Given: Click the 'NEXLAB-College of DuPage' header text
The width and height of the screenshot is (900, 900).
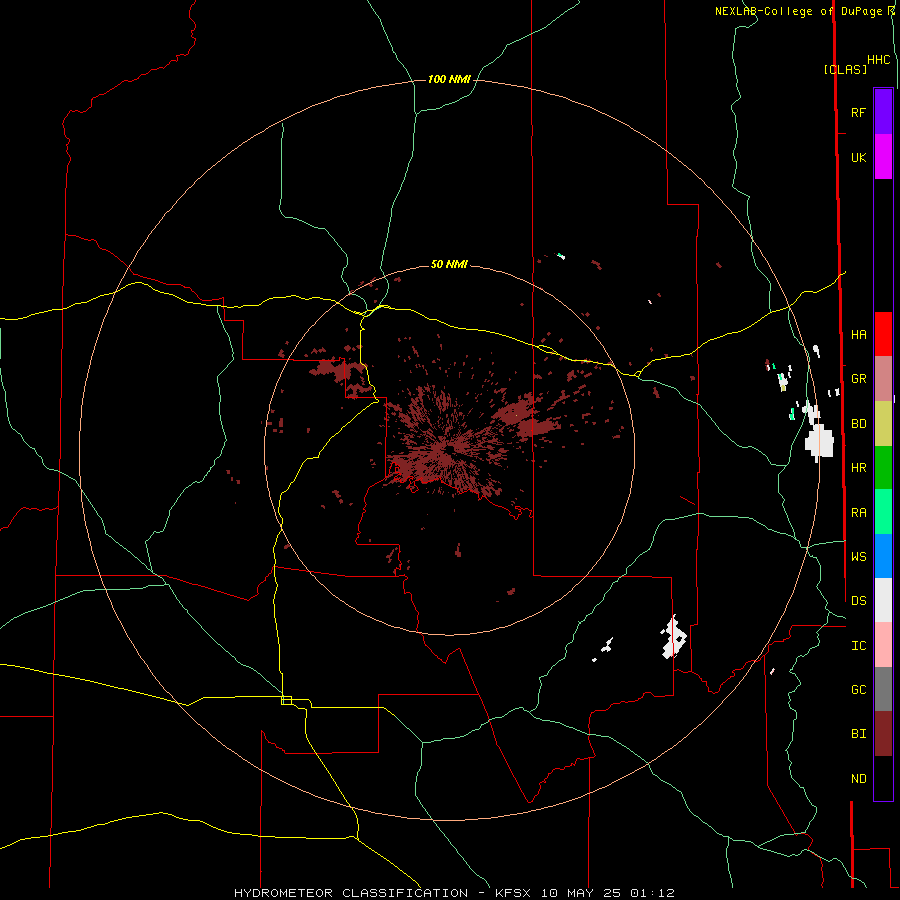Looking at the screenshot, I should (798, 11).
